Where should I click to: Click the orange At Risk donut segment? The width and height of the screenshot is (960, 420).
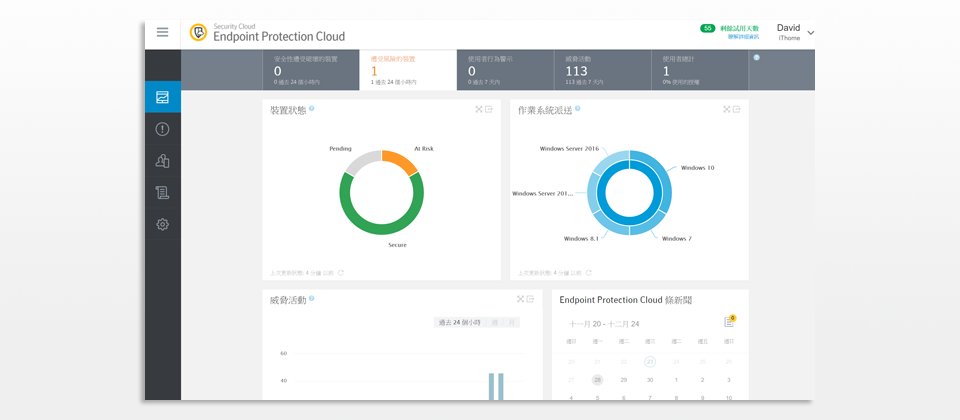[399, 160]
